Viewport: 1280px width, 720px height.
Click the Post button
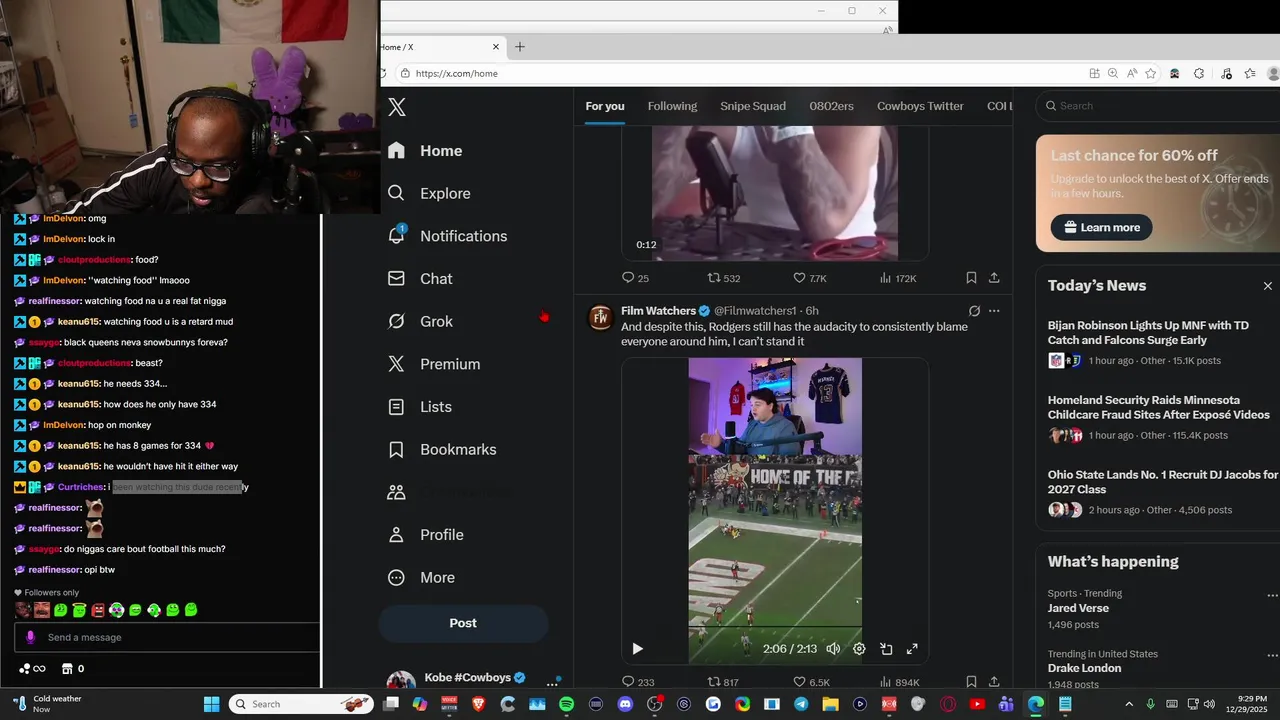pyautogui.click(x=463, y=623)
